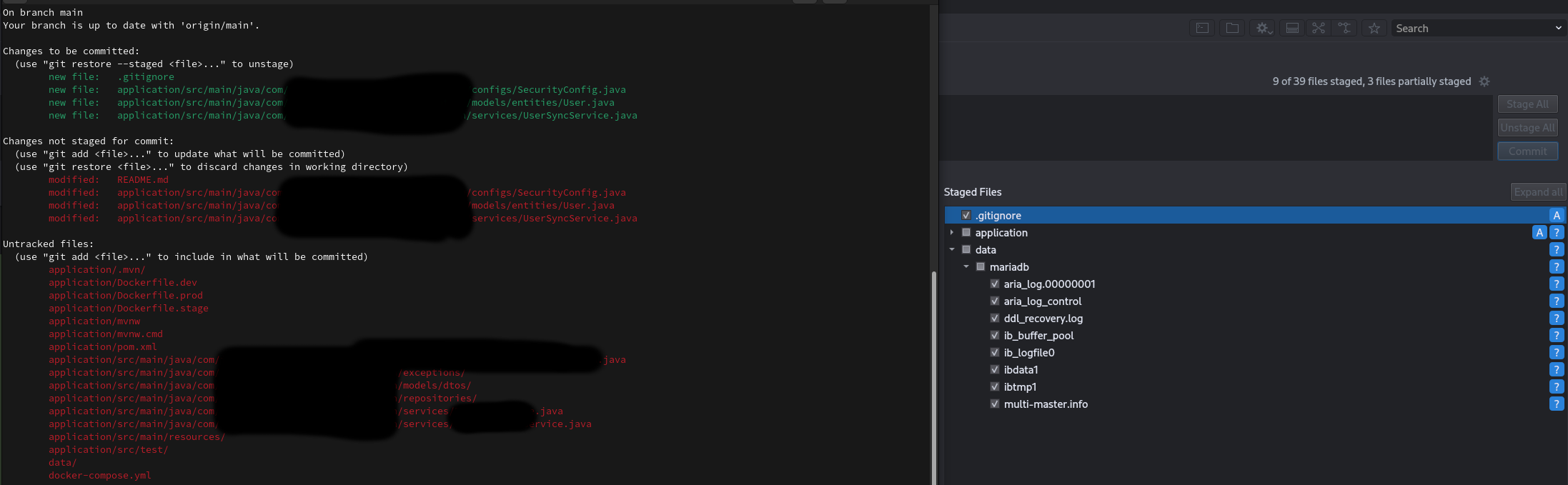Expand the application folder tree arrow
This screenshot has width=1568, height=485.
coord(952,232)
